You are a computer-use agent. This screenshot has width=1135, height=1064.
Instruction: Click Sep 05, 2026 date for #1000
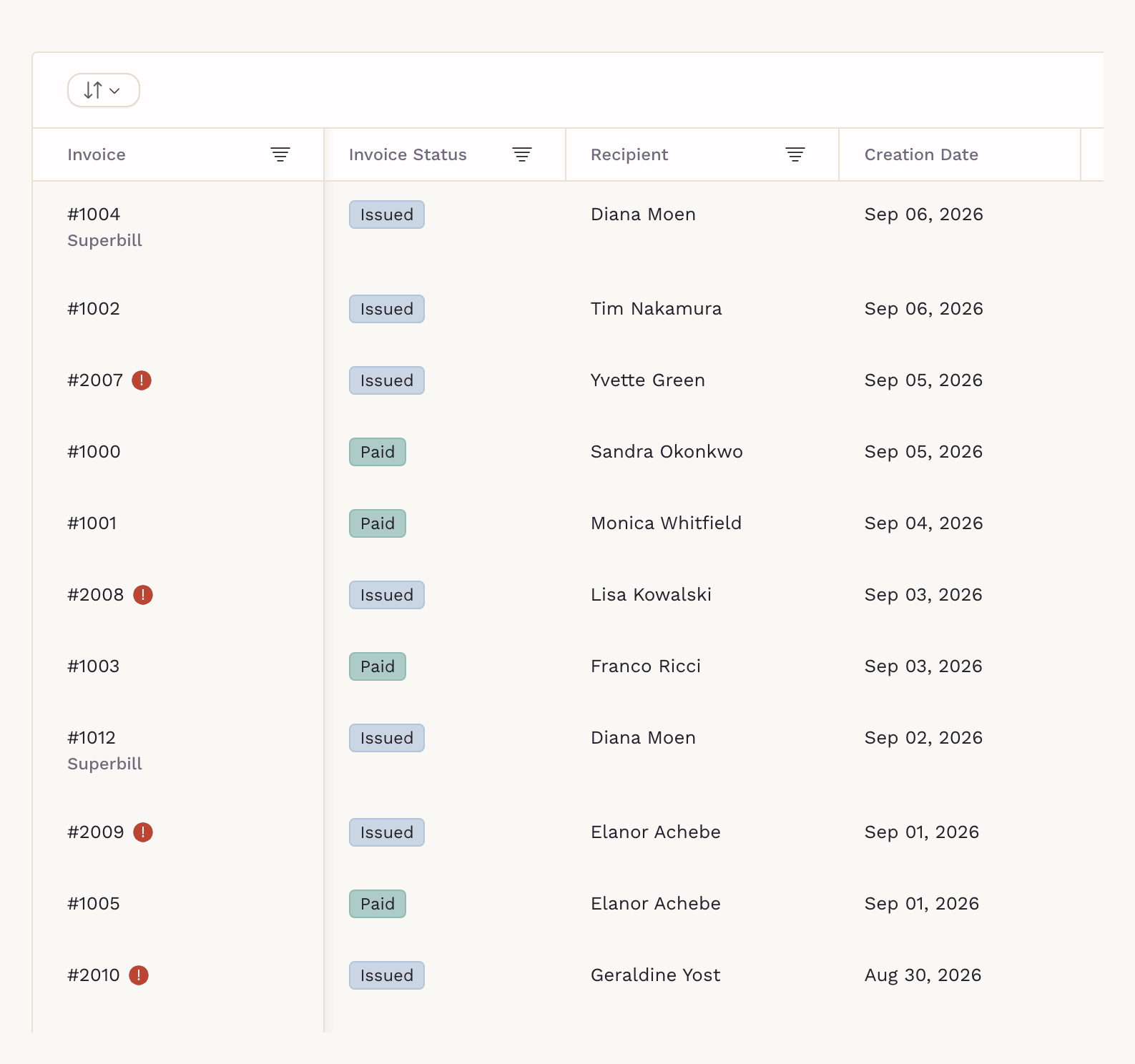(x=923, y=452)
